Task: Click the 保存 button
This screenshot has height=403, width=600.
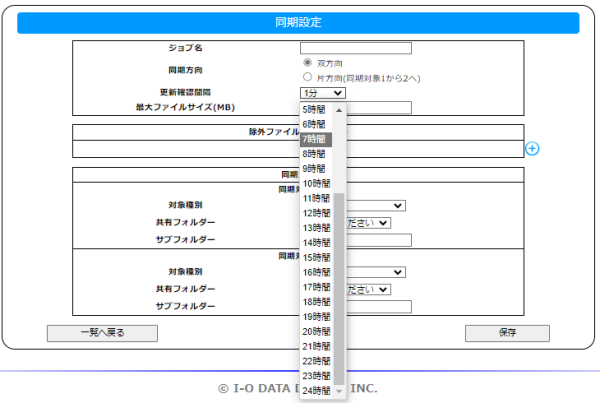Action: coord(506,333)
